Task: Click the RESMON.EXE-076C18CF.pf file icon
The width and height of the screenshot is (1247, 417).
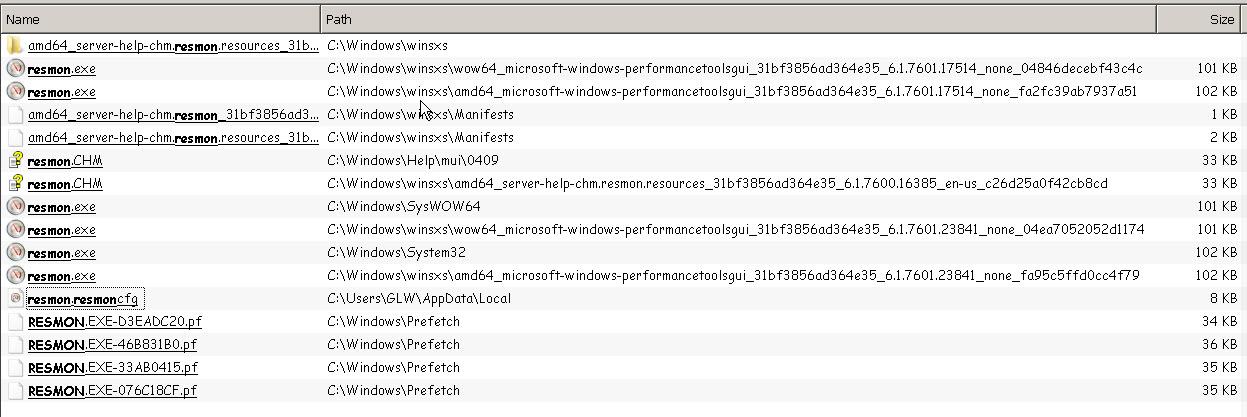Action: point(15,391)
